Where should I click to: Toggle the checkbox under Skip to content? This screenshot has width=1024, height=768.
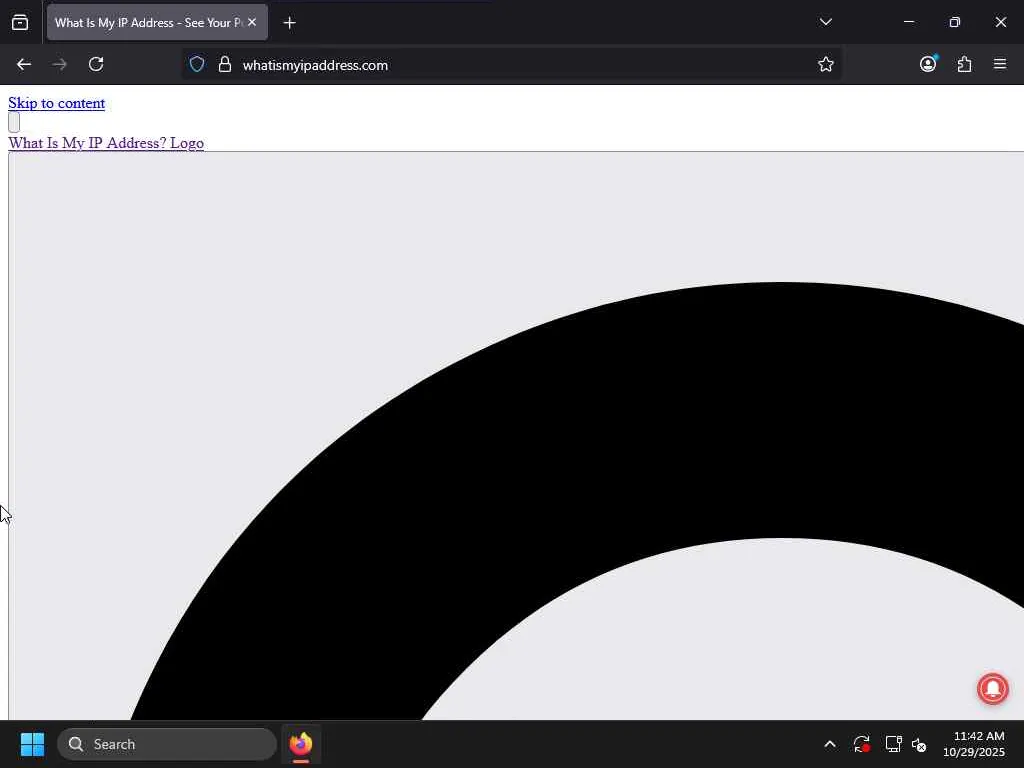click(x=14, y=122)
